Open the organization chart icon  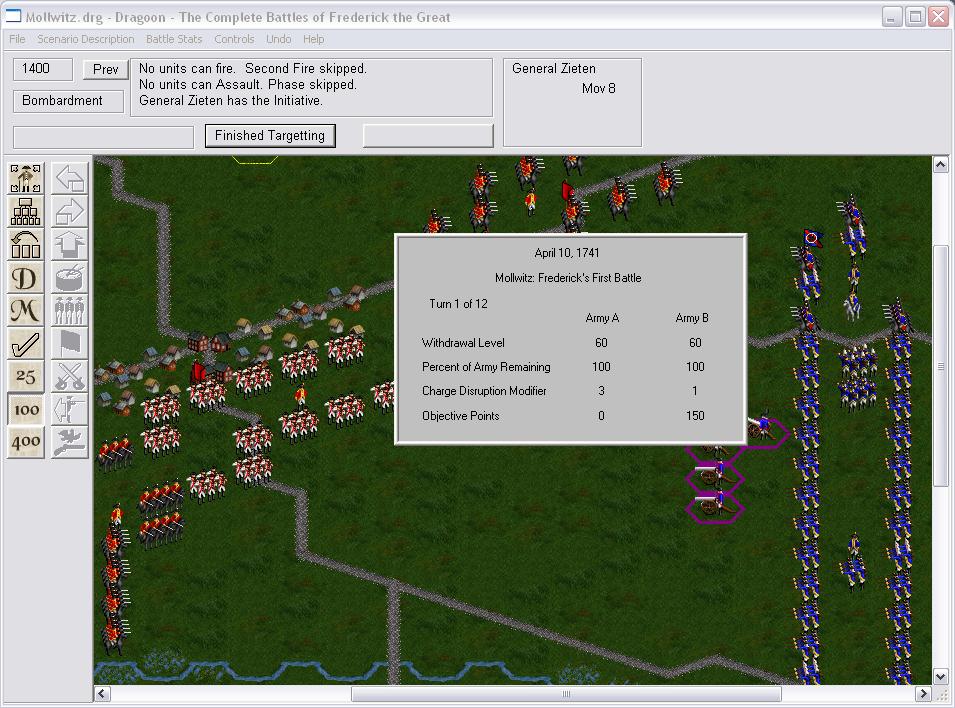click(x=26, y=211)
